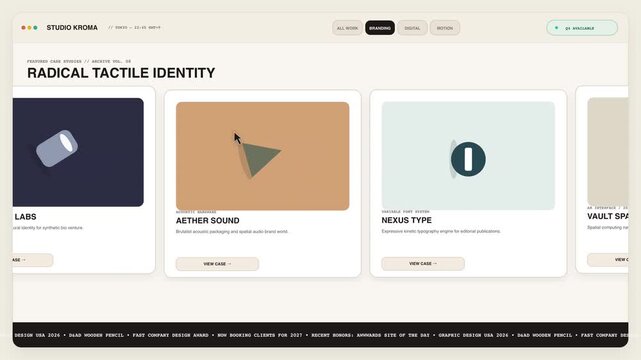Show the Motion work tab
The width and height of the screenshot is (641, 360).
pyautogui.click(x=445, y=28)
